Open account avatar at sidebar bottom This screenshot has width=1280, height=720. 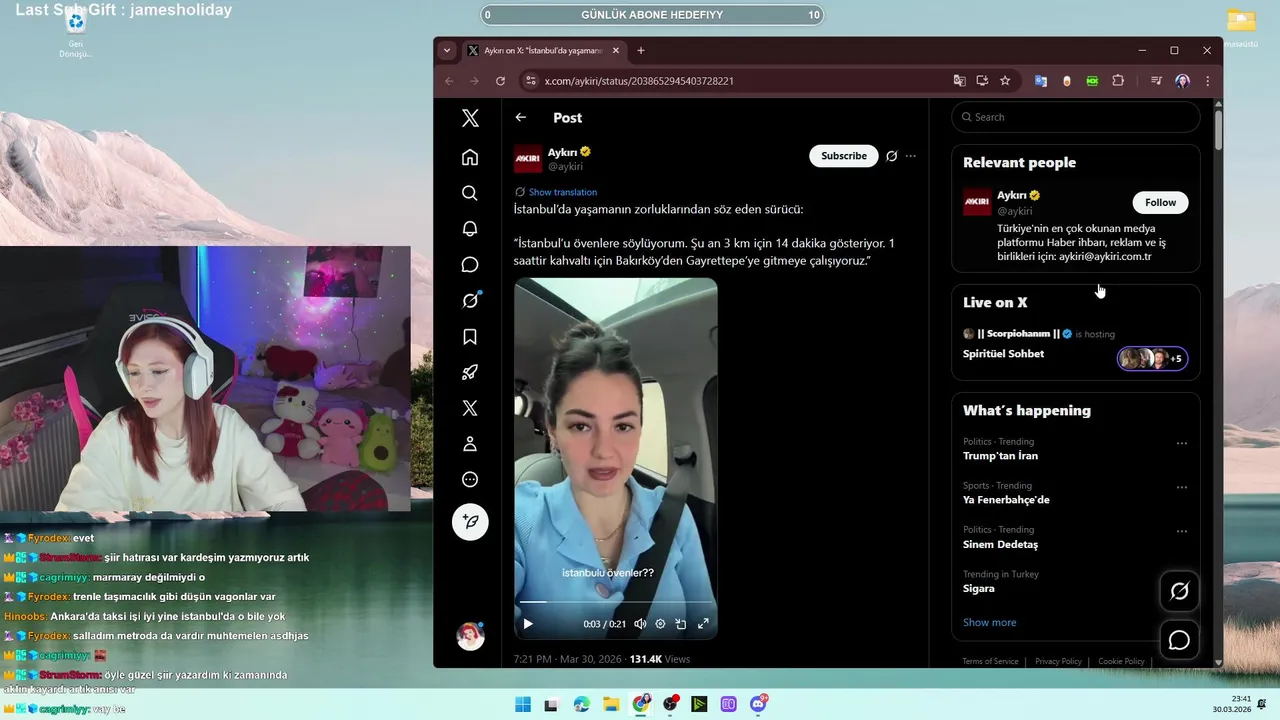coord(470,636)
